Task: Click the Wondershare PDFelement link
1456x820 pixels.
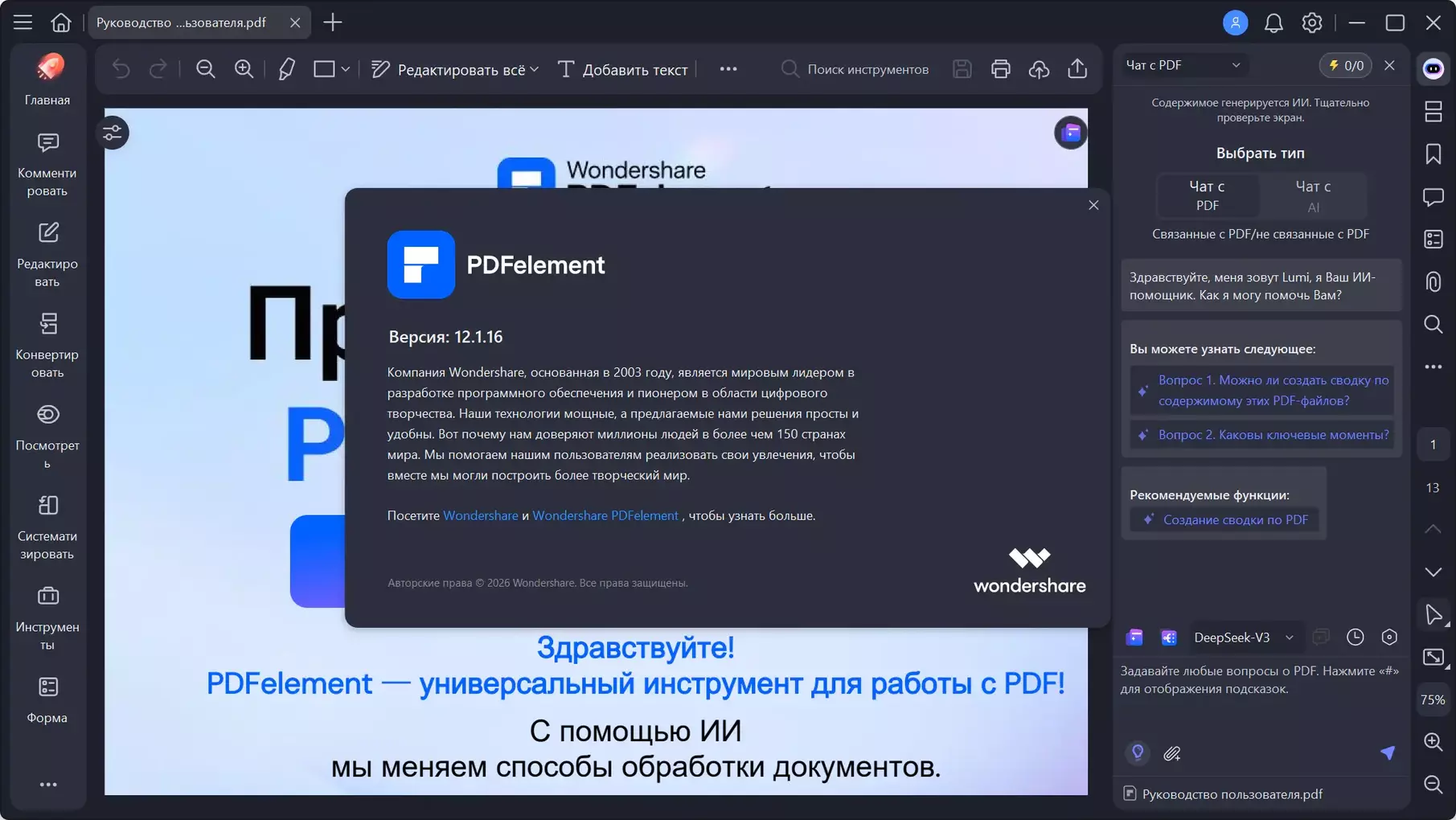Action: [x=605, y=515]
